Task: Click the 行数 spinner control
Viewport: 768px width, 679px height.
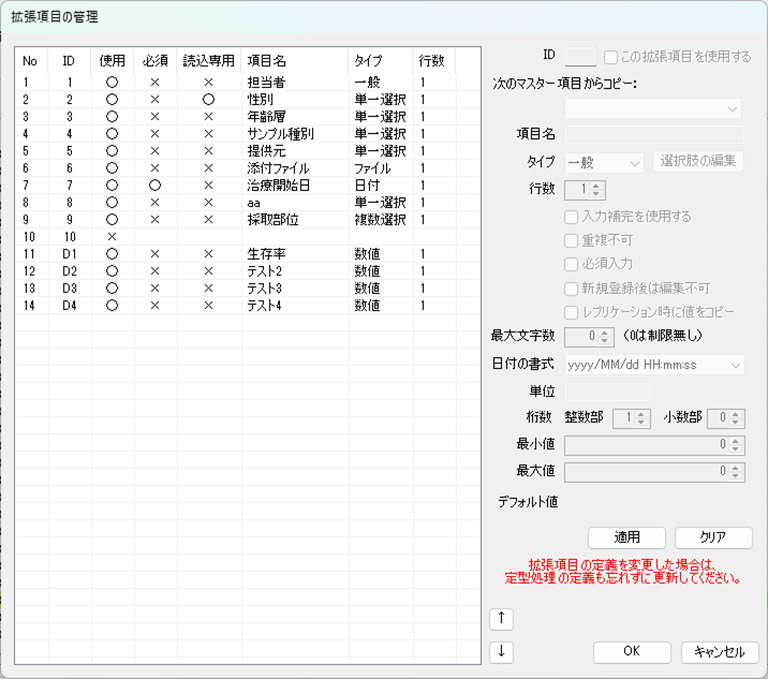Action: pos(584,189)
